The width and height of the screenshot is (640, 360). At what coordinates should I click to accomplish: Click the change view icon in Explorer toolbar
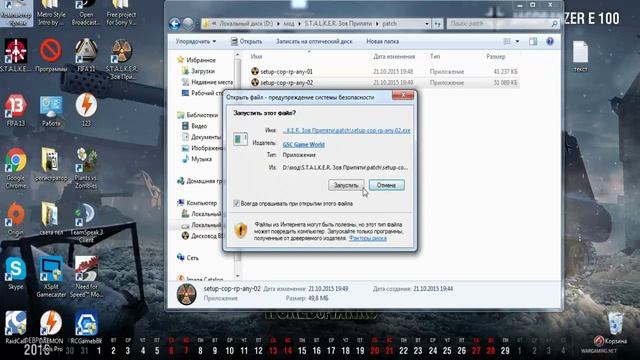click(x=507, y=42)
